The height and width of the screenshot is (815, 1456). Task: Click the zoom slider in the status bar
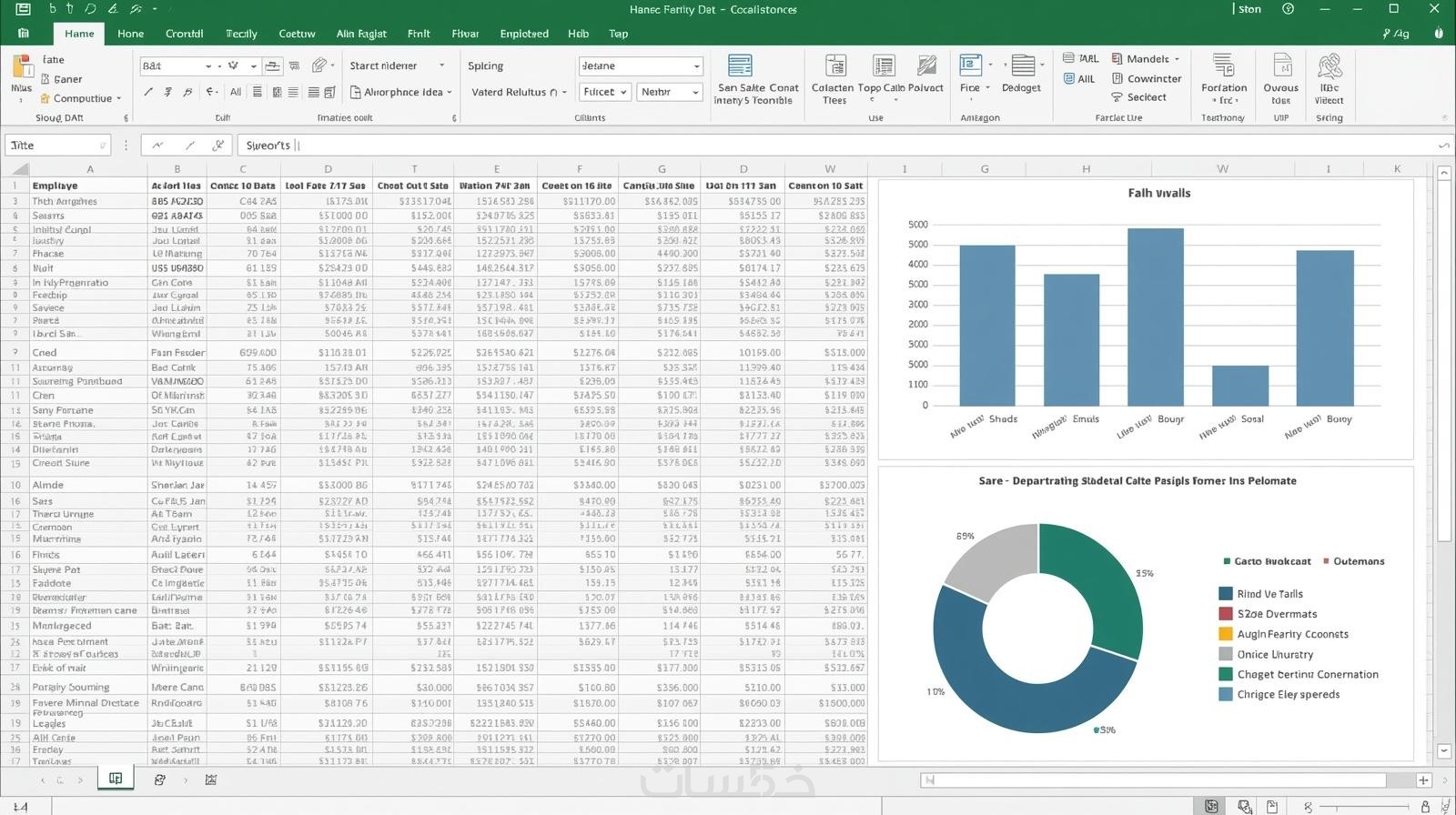click(1362, 807)
